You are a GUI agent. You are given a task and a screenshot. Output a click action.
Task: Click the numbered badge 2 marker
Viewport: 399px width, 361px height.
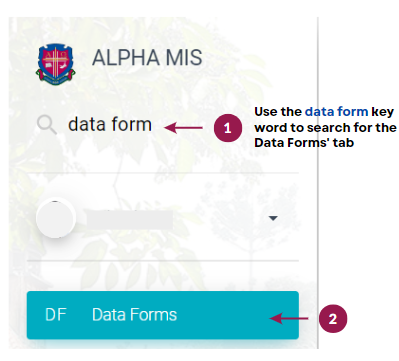[x=333, y=319]
